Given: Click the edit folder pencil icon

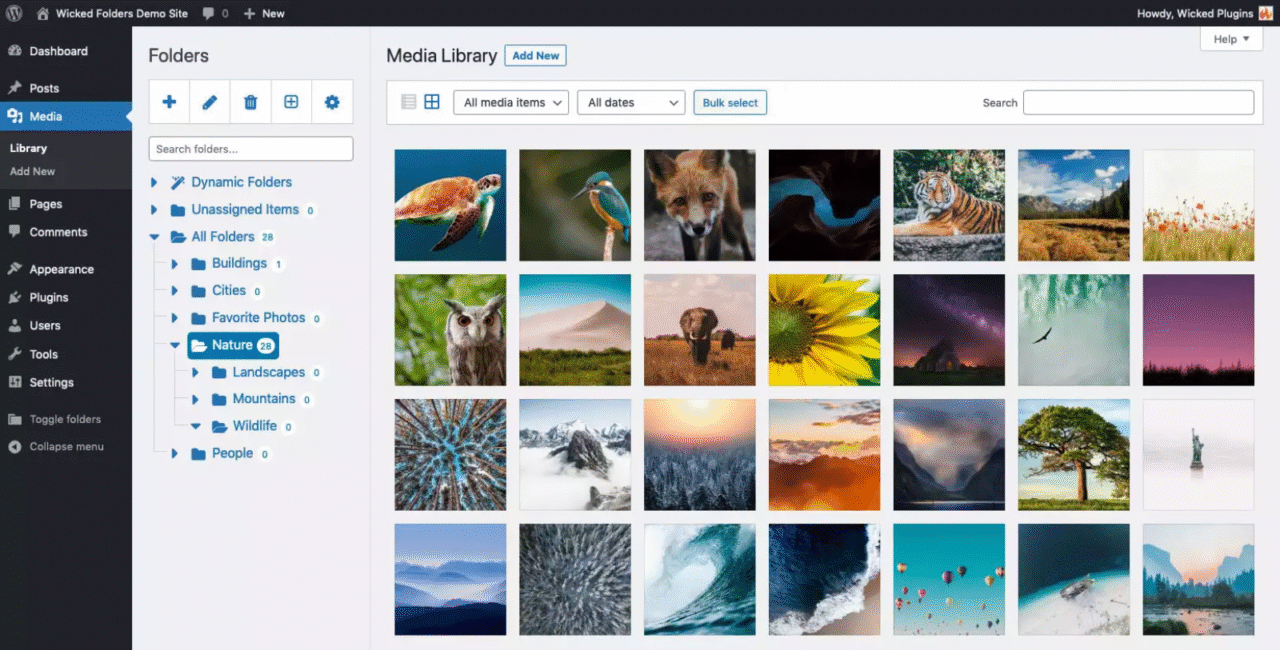Looking at the screenshot, I should tap(210, 102).
